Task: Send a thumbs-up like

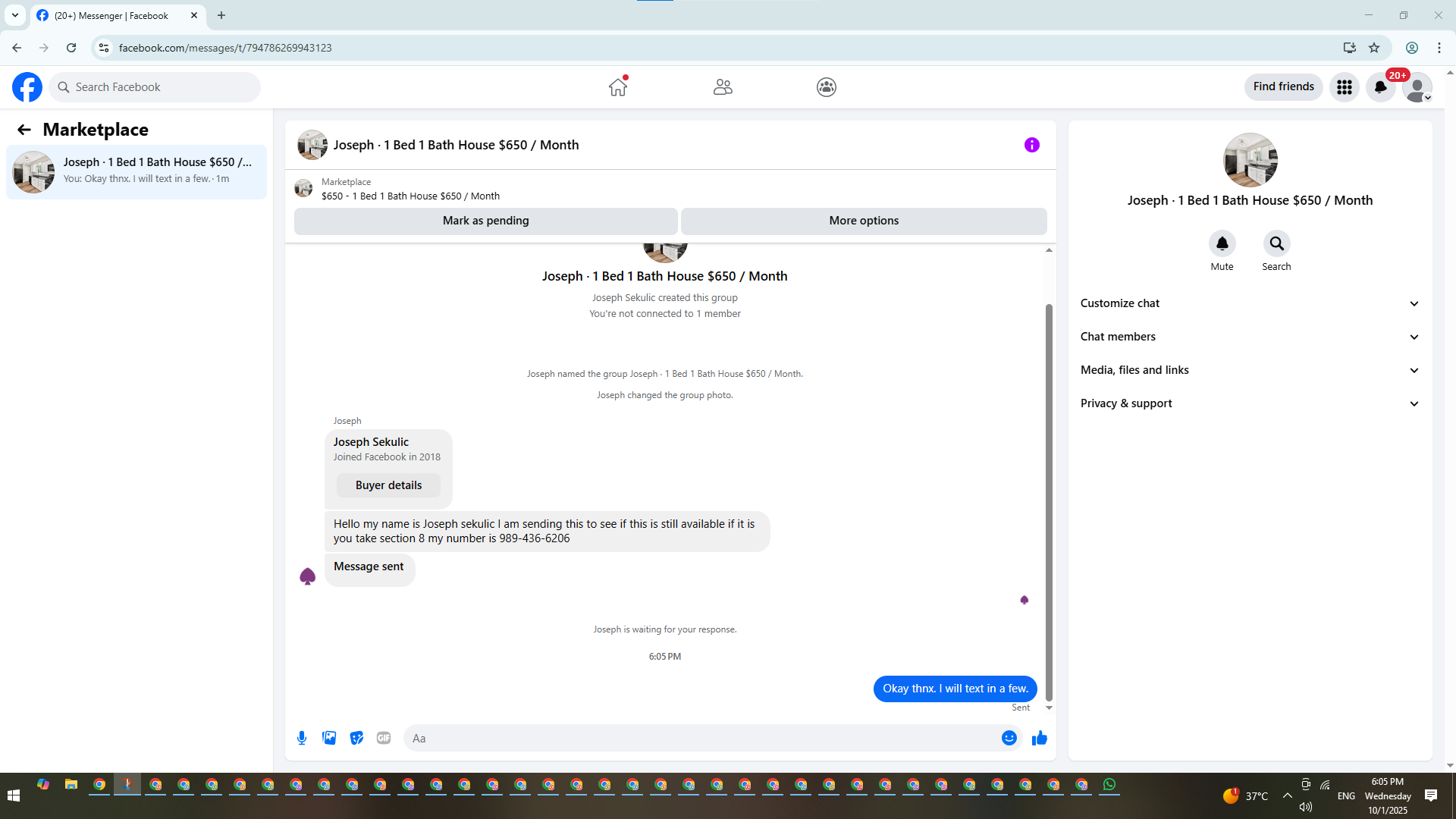Action: click(1040, 738)
